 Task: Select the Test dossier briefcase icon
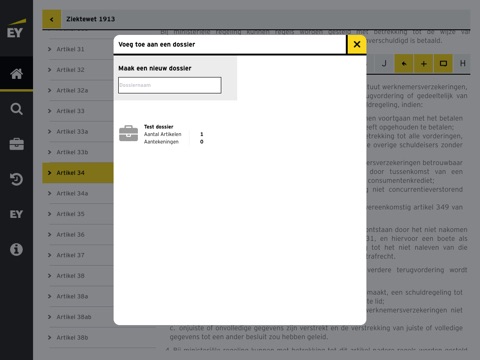coord(128,133)
